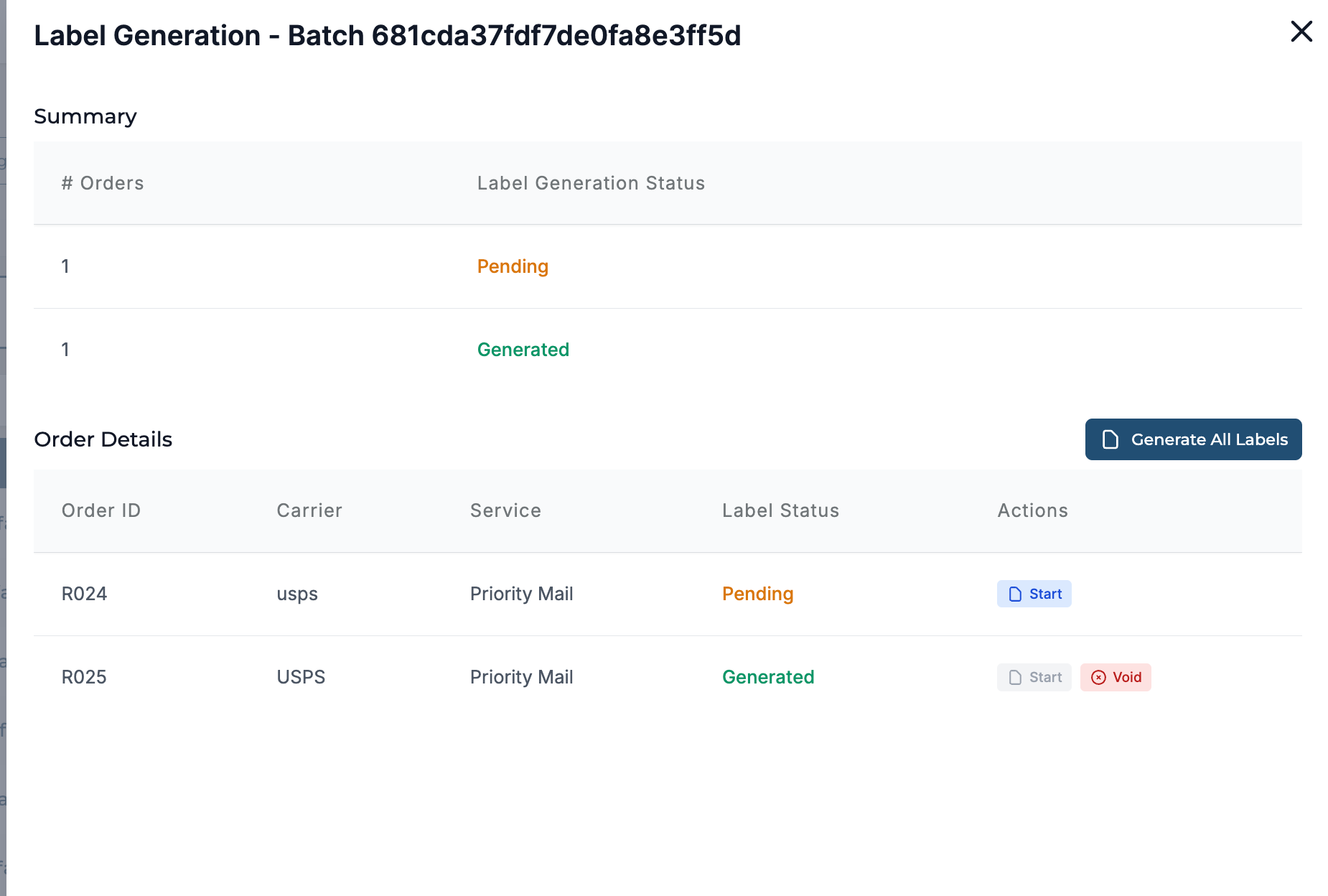Viewport: 1328px width, 896px height.
Task: Click the Label Status column header
Action: (x=780, y=510)
